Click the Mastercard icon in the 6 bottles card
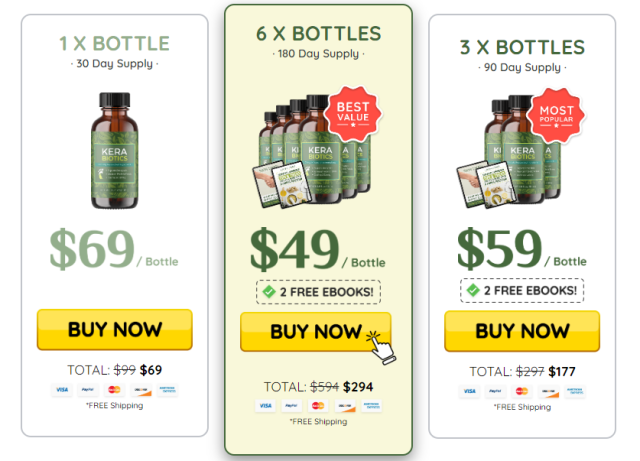The width and height of the screenshot is (640, 461). click(x=318, y=405)
